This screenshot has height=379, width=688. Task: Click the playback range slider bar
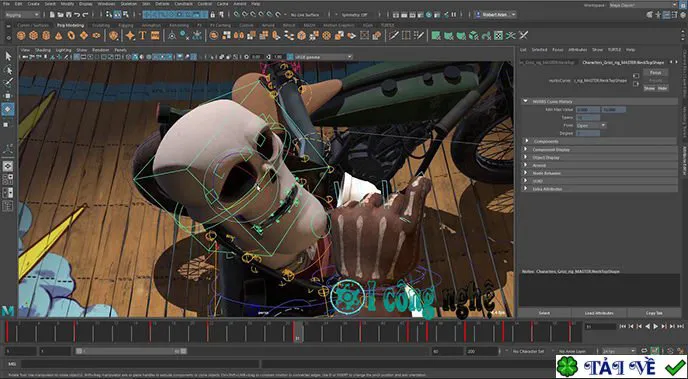(x=131, y=351)
